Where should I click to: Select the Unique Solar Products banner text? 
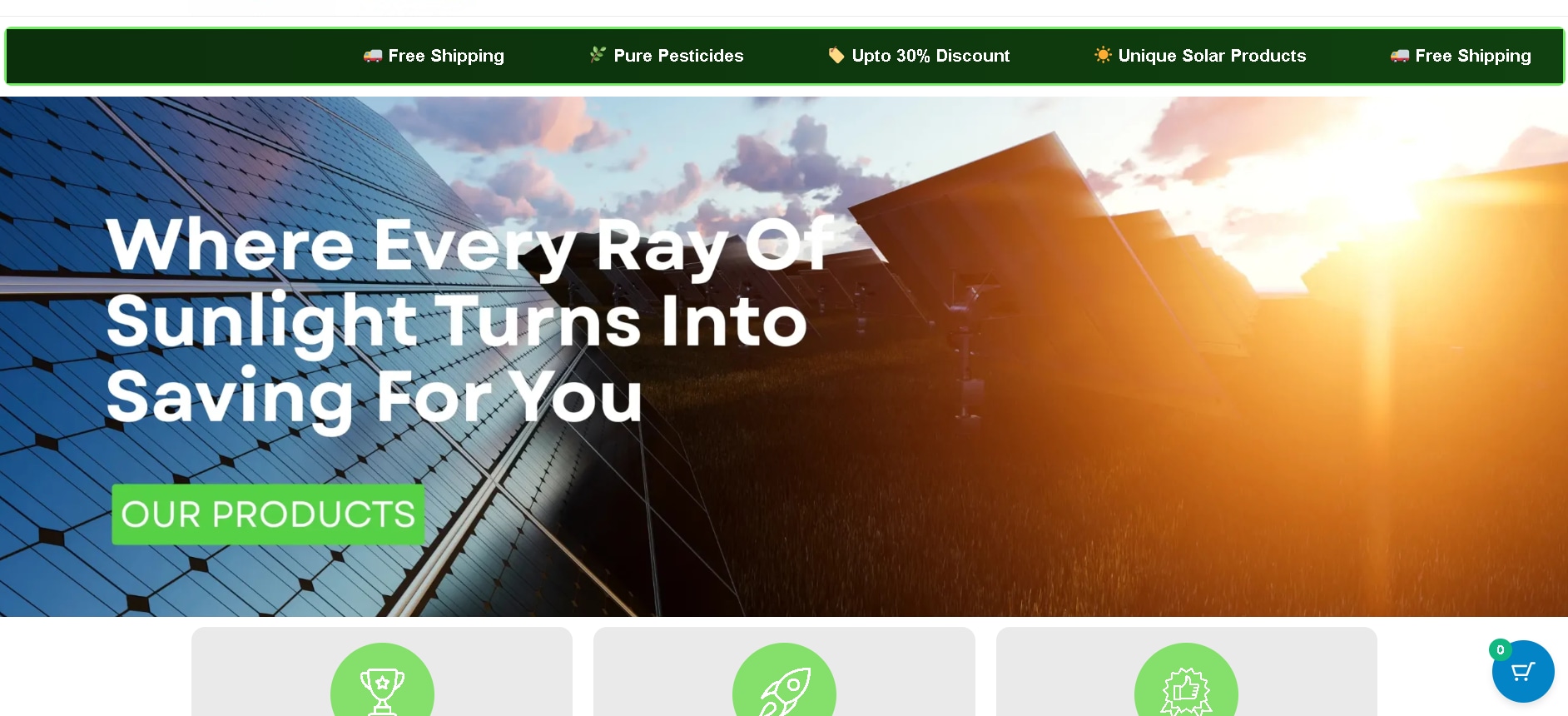pyautogui.click(x=1212, y=56)
